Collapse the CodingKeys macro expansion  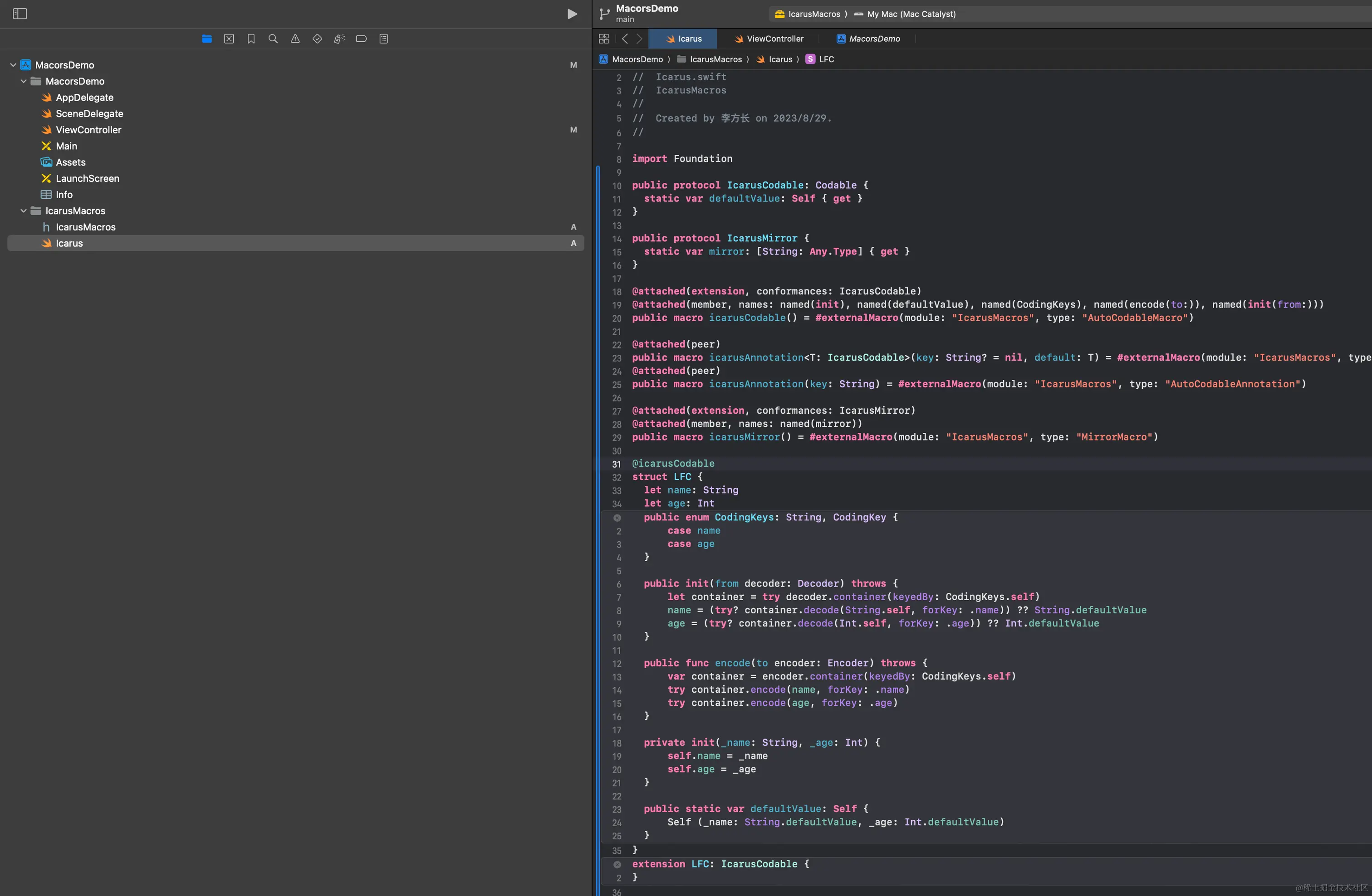pyautogui.click(x=617, y=518)
